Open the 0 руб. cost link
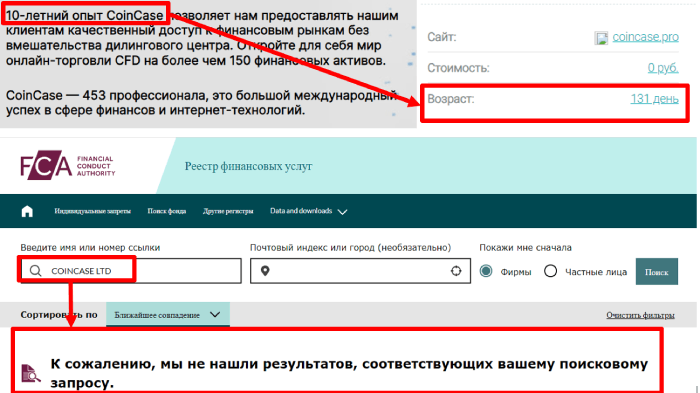 pyautogui.click(x=663, y=68)
